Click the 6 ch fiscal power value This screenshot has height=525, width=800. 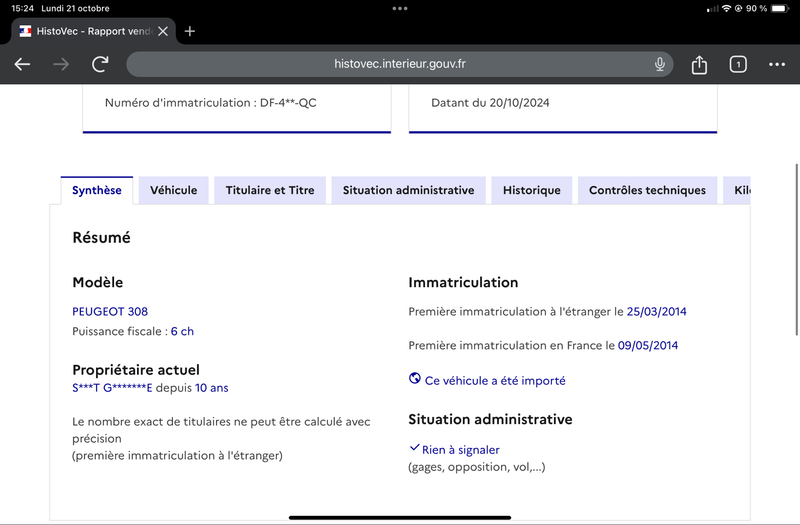tap(182, 332)
